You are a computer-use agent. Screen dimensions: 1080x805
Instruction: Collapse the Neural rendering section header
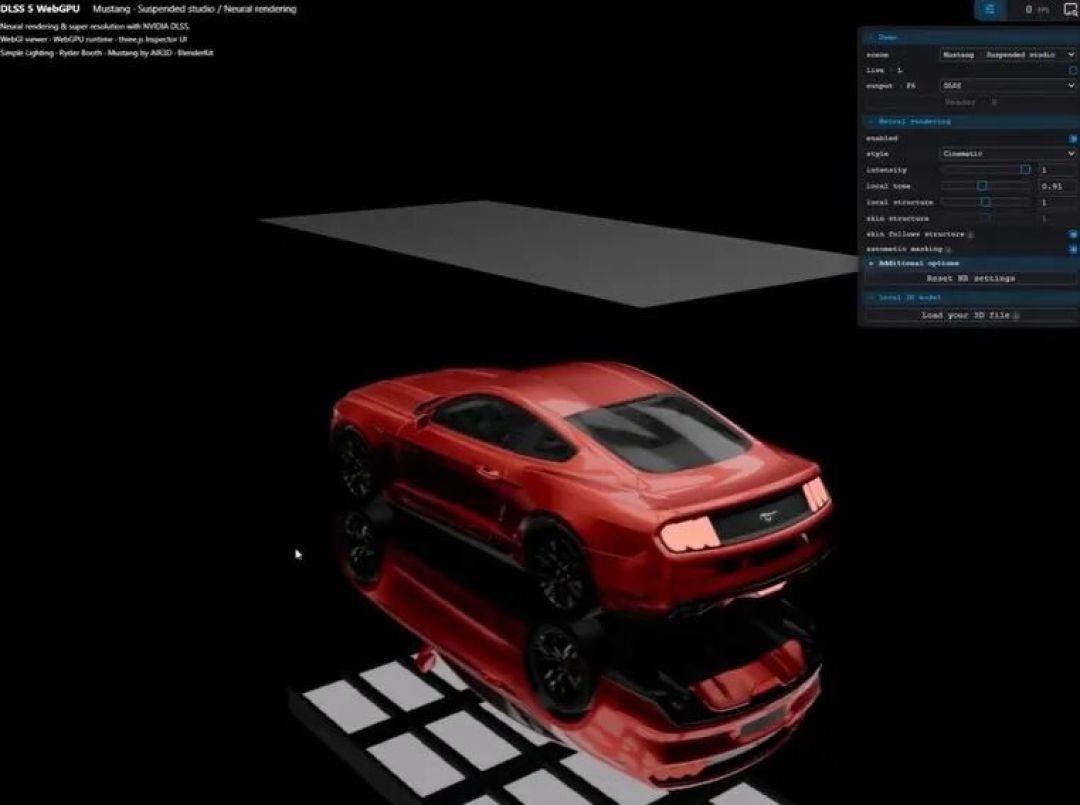pos(970,121)
